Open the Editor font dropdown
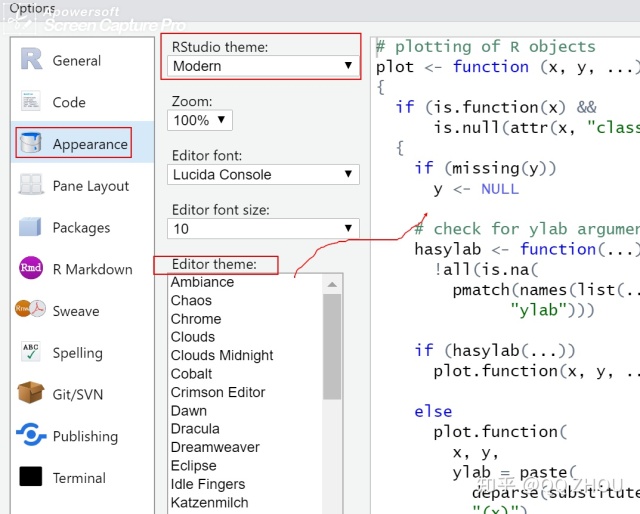 point(263,174)
